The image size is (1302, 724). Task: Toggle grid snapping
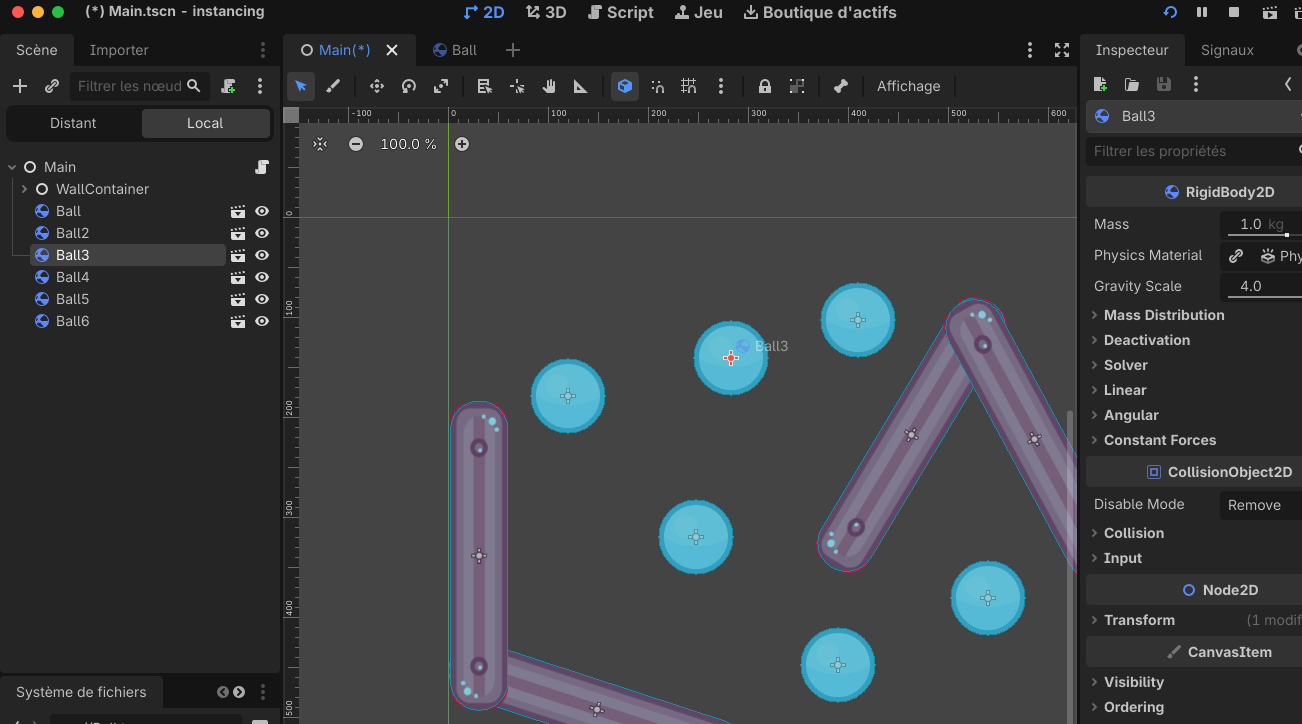pyautogui.click(x=689, y=86)
